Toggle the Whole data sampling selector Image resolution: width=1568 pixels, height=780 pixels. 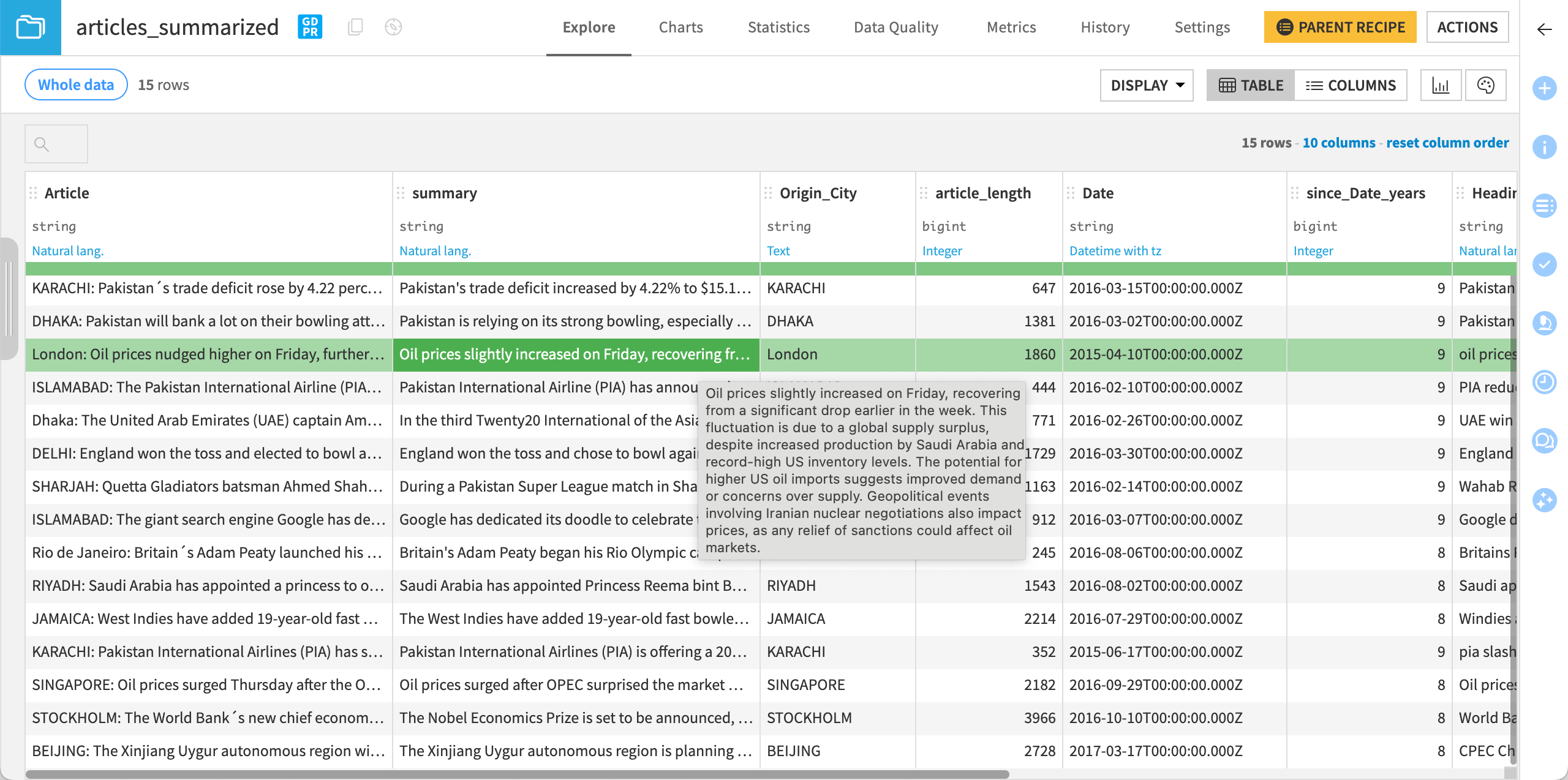tap(75, 84)
